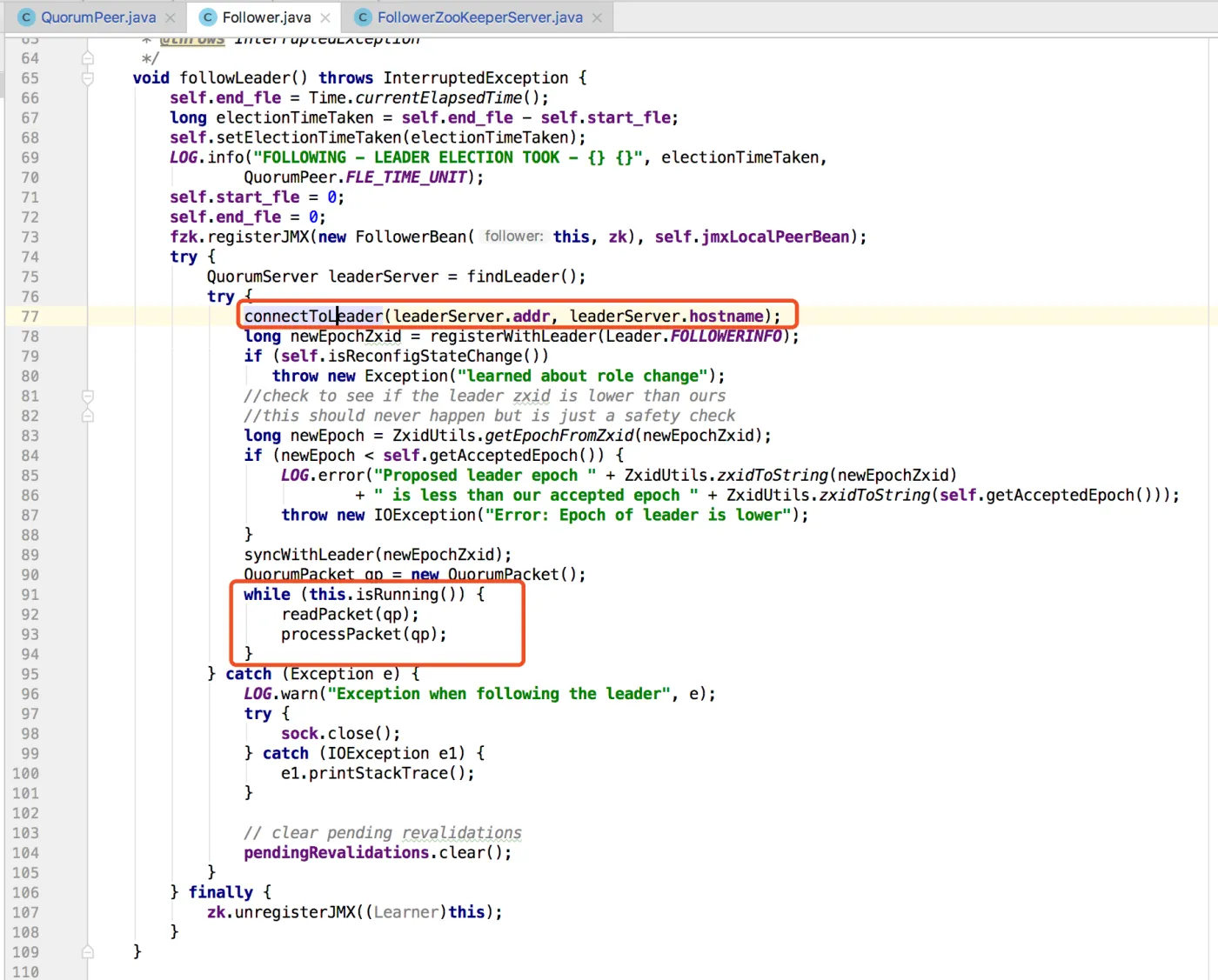Screen dimensions: 1218x980
Task: Switch to the QuorumPeer.java tab
Action: pyautogui.click(x=98, y=17)
